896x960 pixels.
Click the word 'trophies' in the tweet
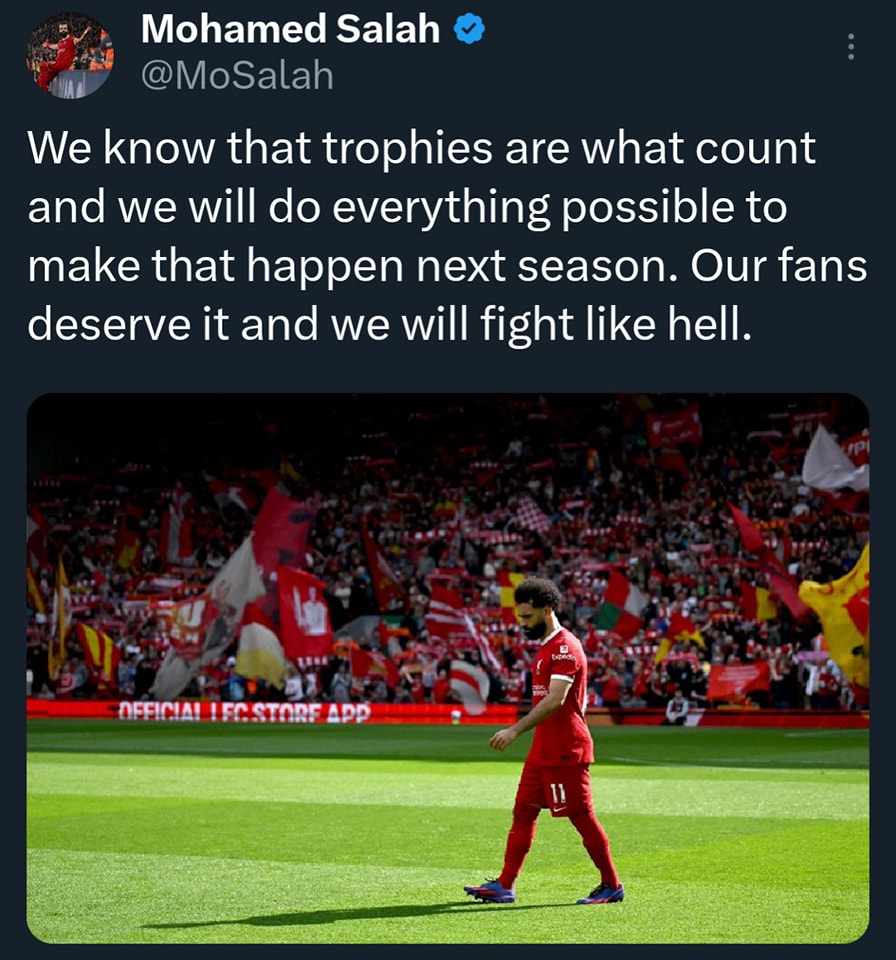(x=407, y=148)
